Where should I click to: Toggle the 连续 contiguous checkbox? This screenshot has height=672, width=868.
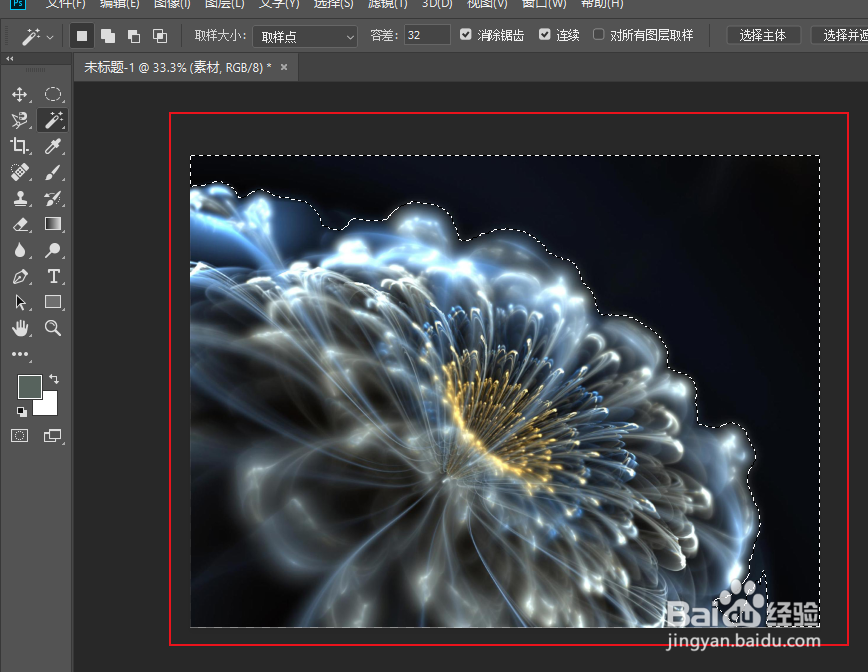(545, 35)
